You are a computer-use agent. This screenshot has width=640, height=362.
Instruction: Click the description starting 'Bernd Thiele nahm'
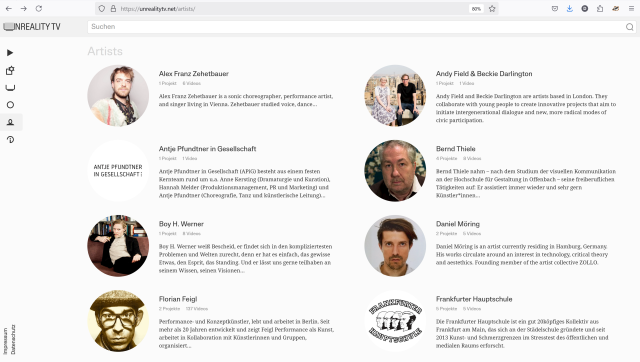pos(526,183)
